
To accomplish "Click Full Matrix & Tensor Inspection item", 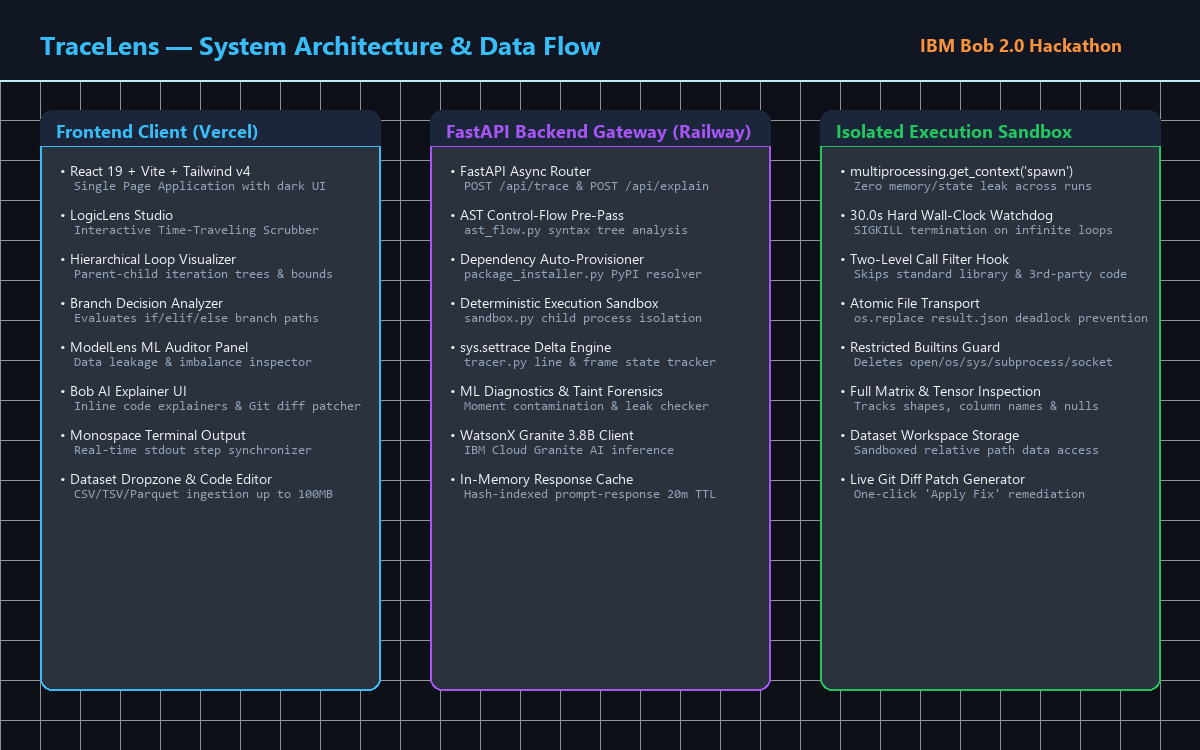I will click(940, 392).
